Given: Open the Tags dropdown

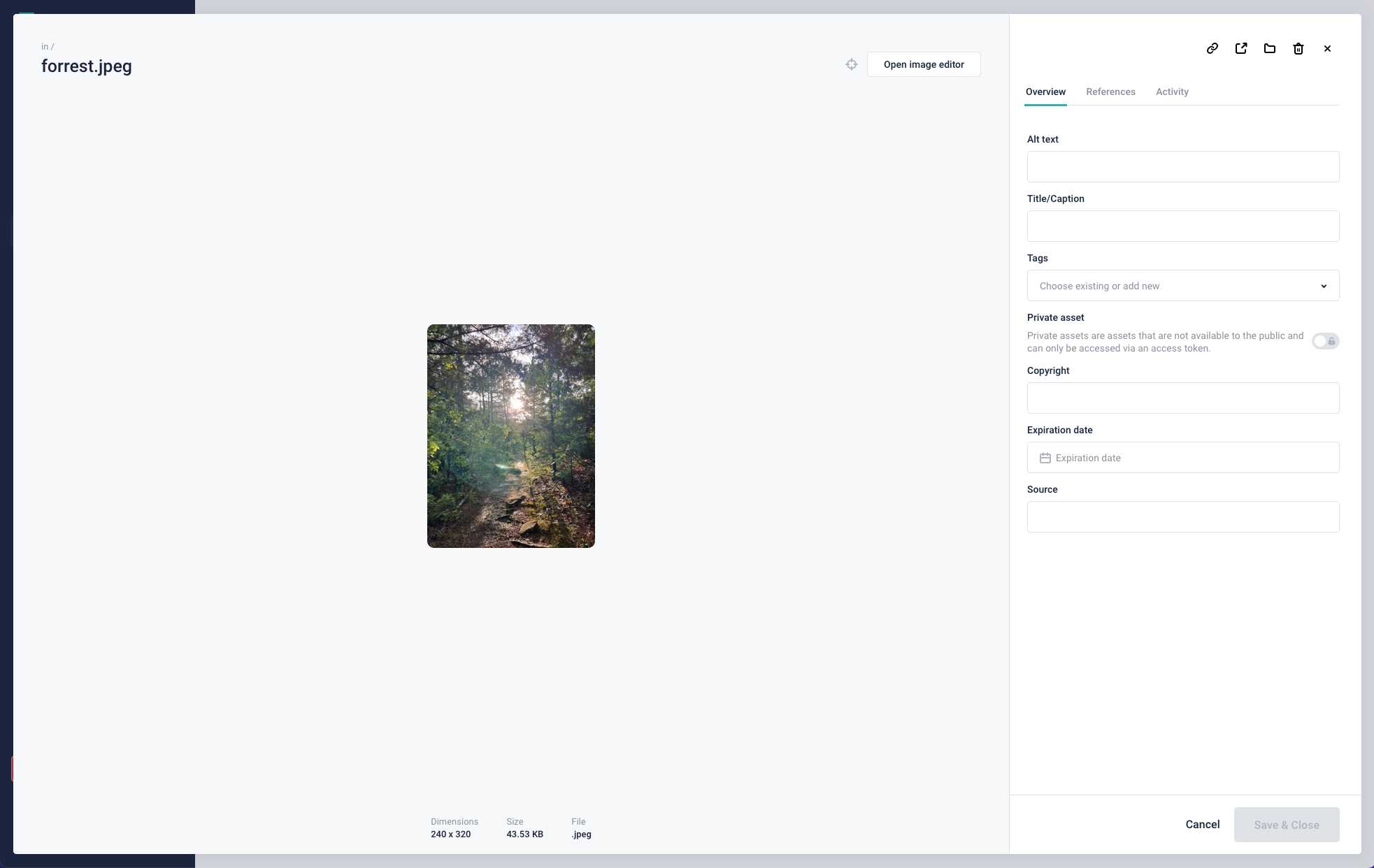Looking at the screenshot, I should (x=1183, y=285).
